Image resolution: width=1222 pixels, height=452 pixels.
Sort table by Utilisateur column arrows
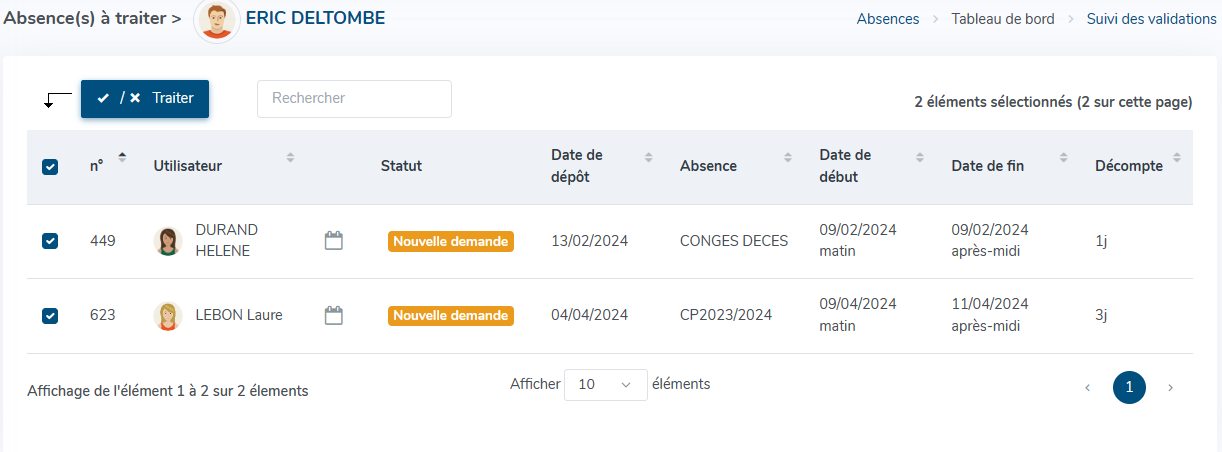290,157
